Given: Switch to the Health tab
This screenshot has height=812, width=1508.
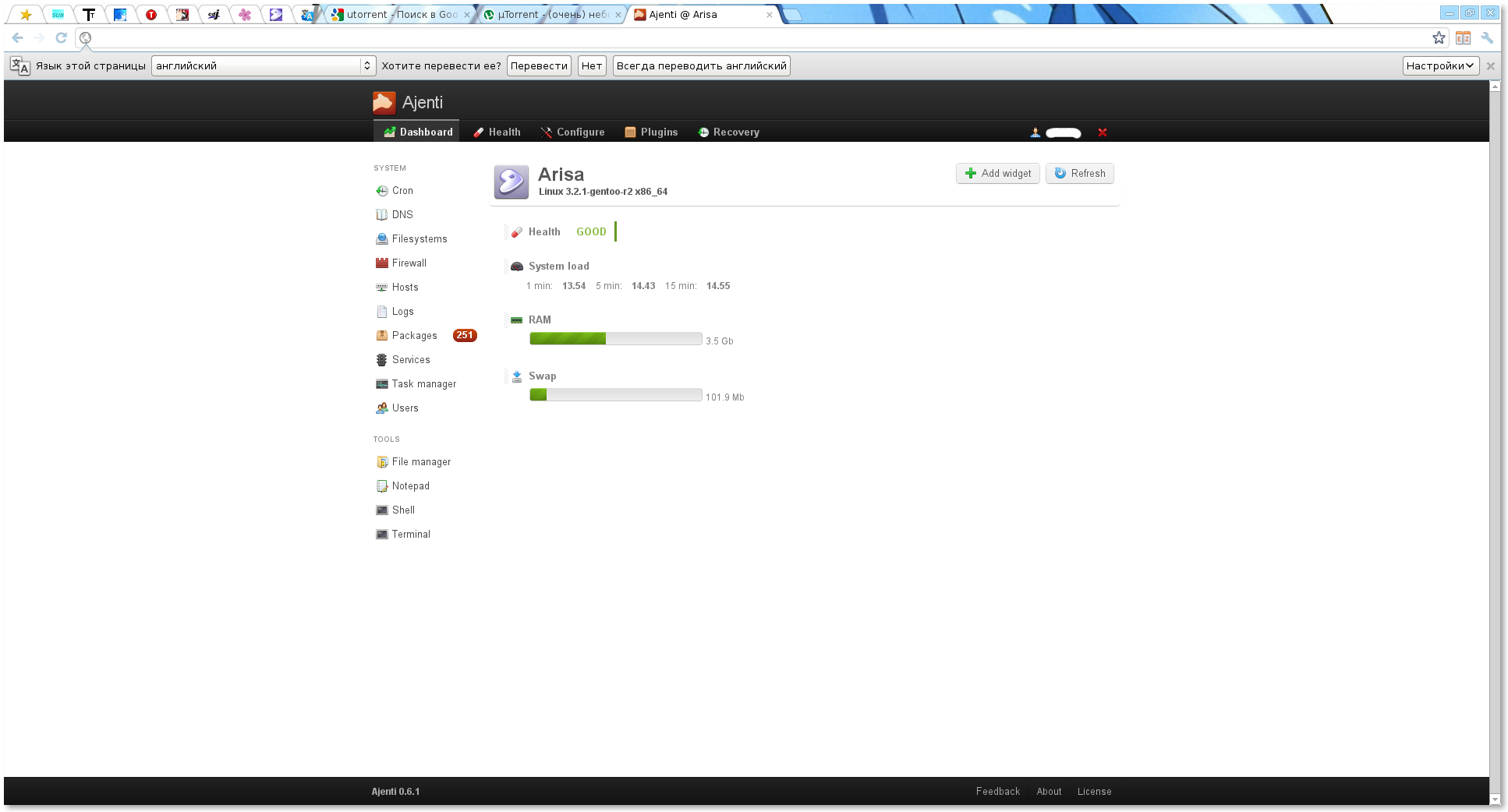Looking at the screenshot, I should 497,132.
